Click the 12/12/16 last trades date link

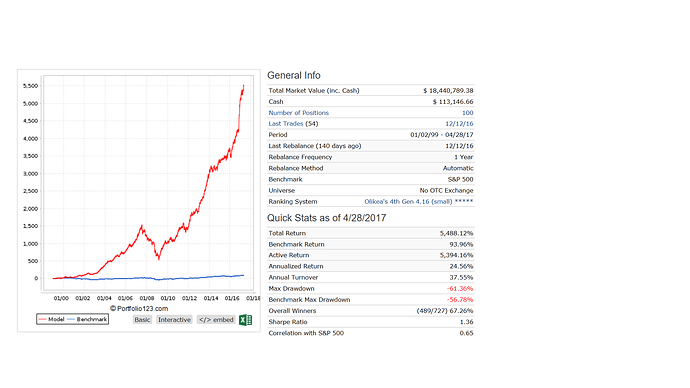click(459, 124)
